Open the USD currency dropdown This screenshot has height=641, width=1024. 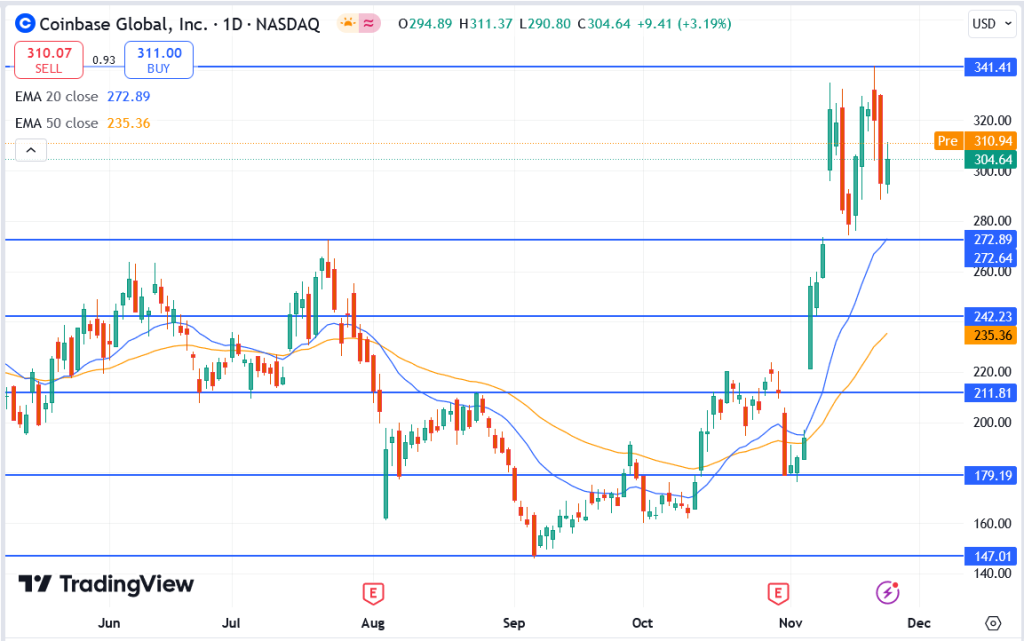tap(990, 23)
